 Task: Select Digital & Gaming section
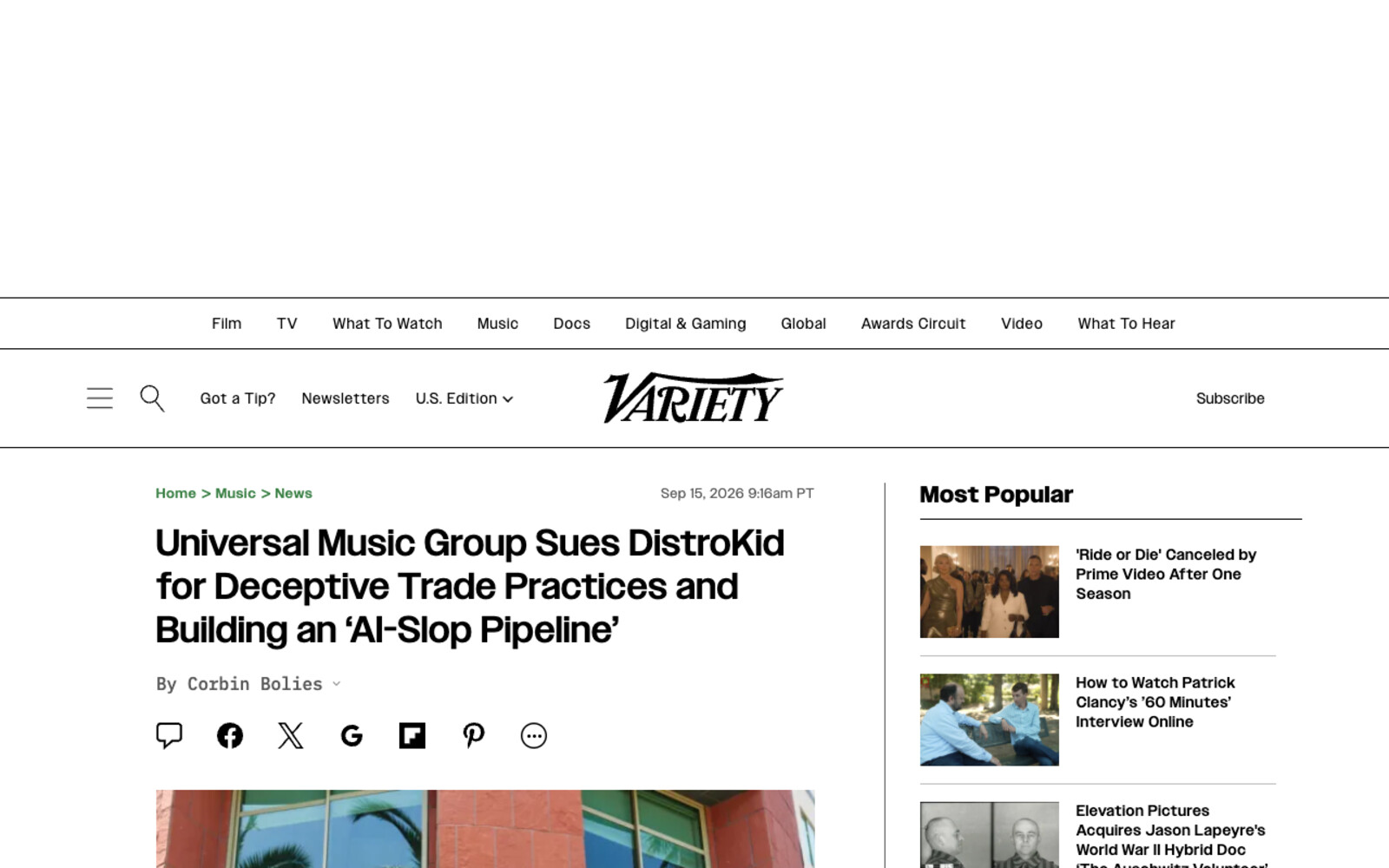pyautogui.click(x=685, y=324)
